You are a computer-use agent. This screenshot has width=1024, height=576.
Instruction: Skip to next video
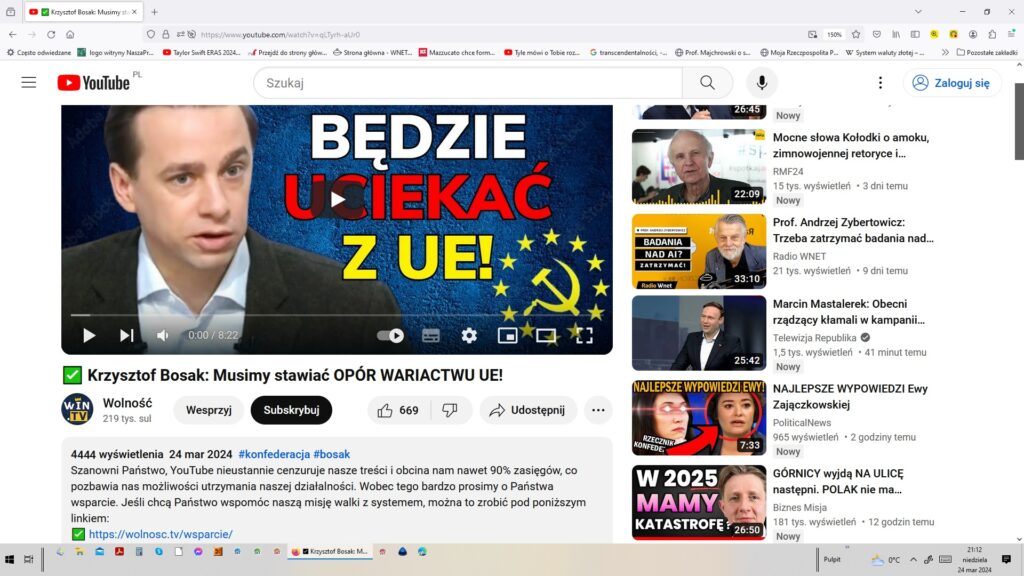(126, 336)
